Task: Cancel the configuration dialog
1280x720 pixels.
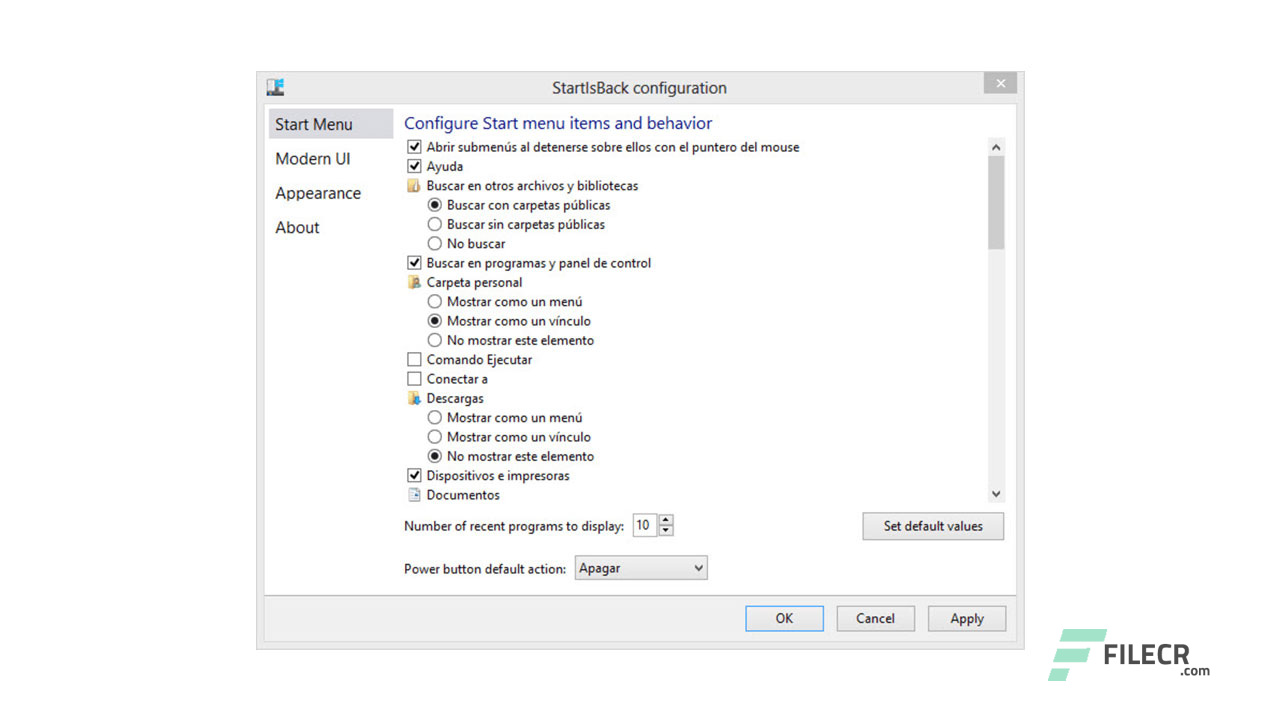Action: [x=875, y=618]
